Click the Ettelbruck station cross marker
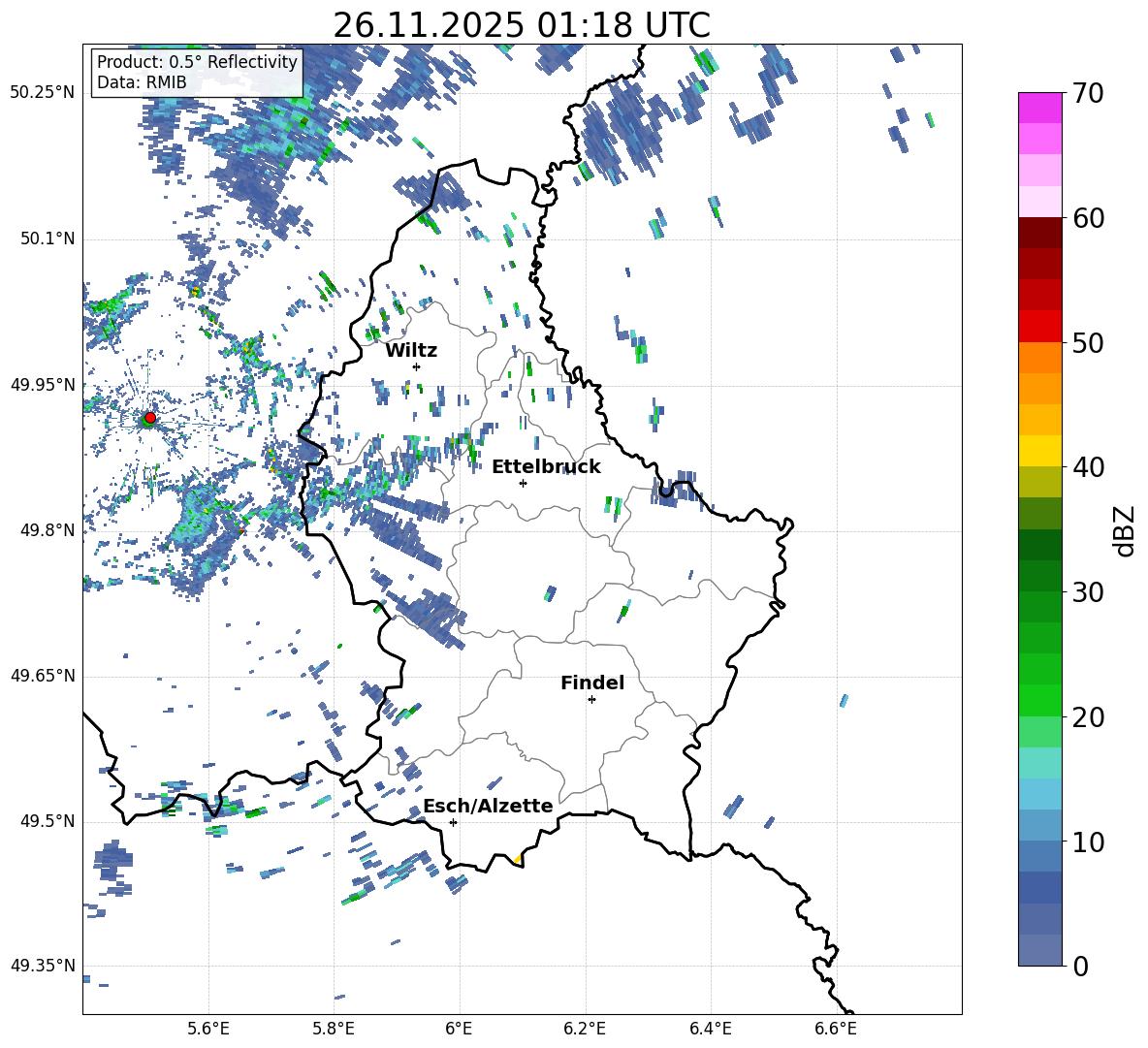Image resolution: width=1148 pixels, height=1048 pixels. 523,483
